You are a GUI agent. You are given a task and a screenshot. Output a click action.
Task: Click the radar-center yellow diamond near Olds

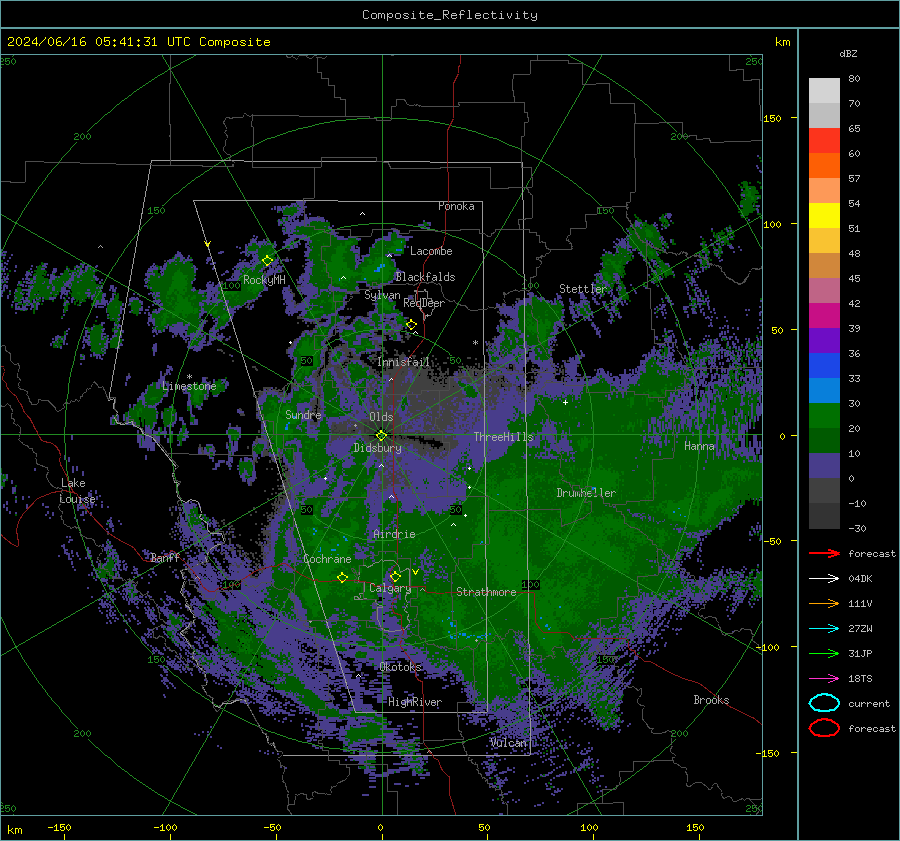pyautogui.click(x=381, y=436)
